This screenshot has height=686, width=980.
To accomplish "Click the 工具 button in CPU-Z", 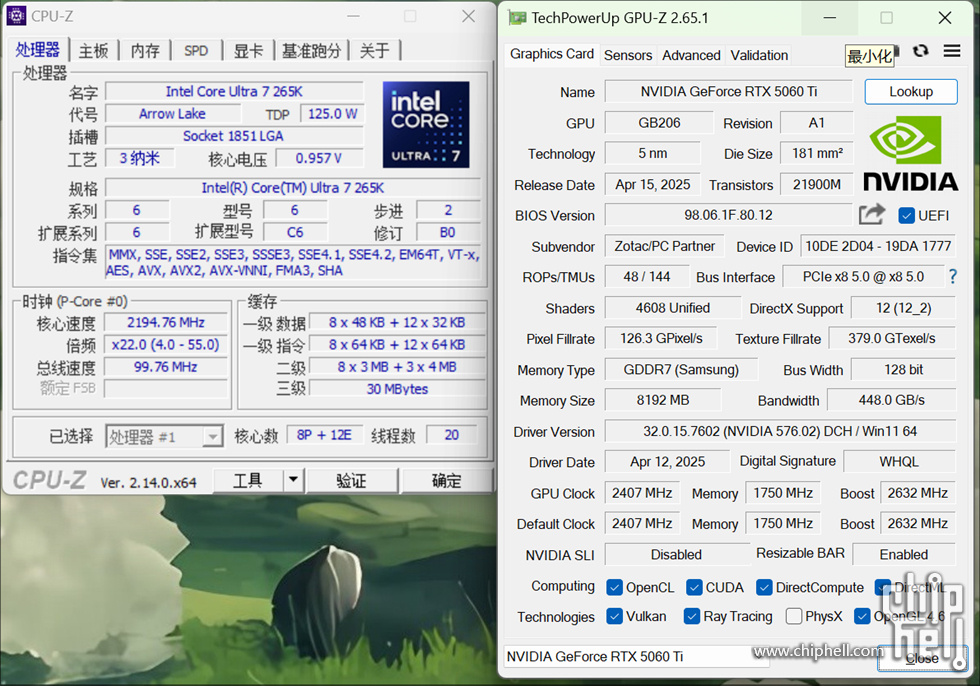I will pyautogui.click(x=248, y=480).
